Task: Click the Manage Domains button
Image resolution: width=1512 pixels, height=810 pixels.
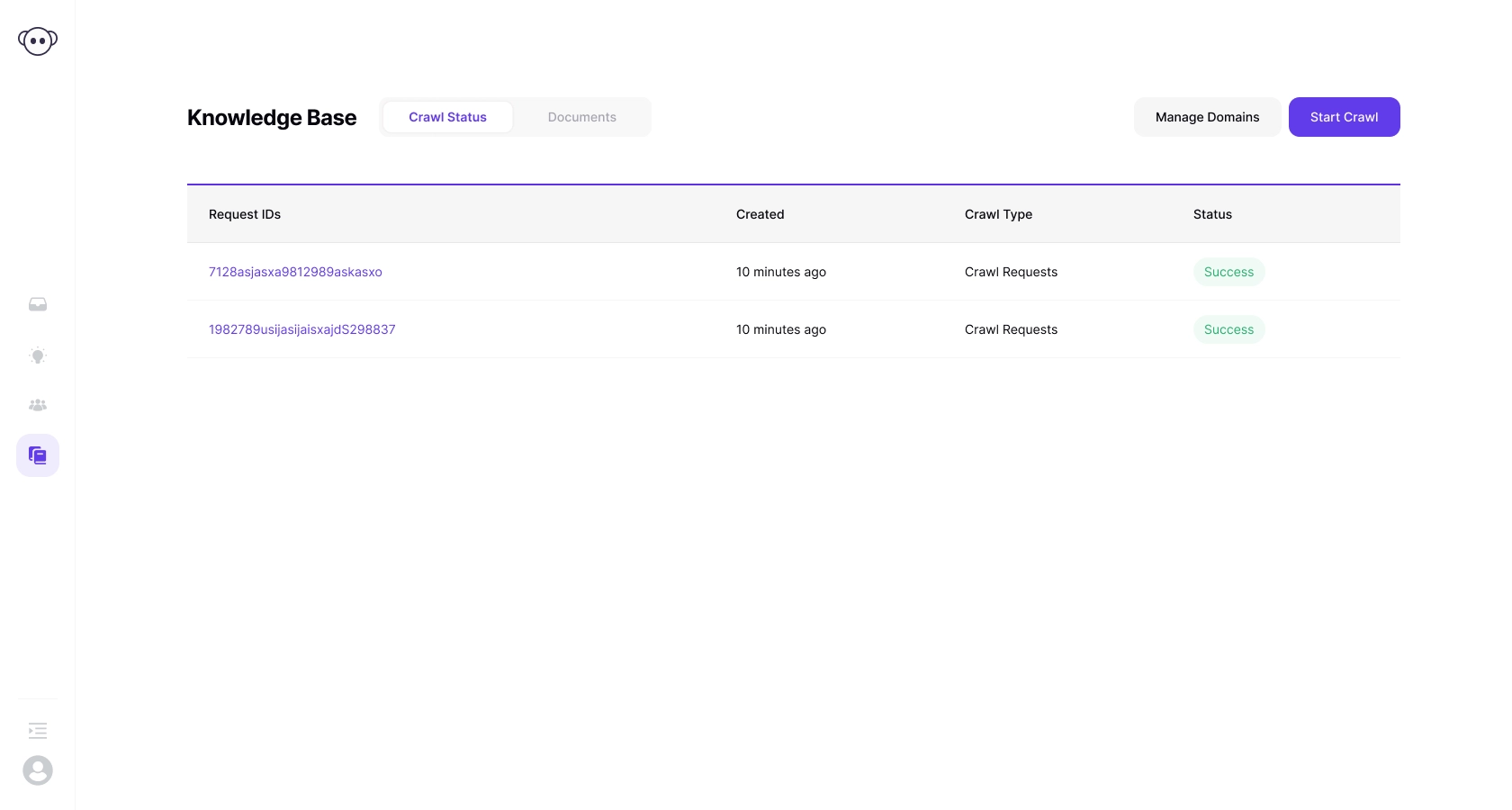Action: coord(1207,117)
